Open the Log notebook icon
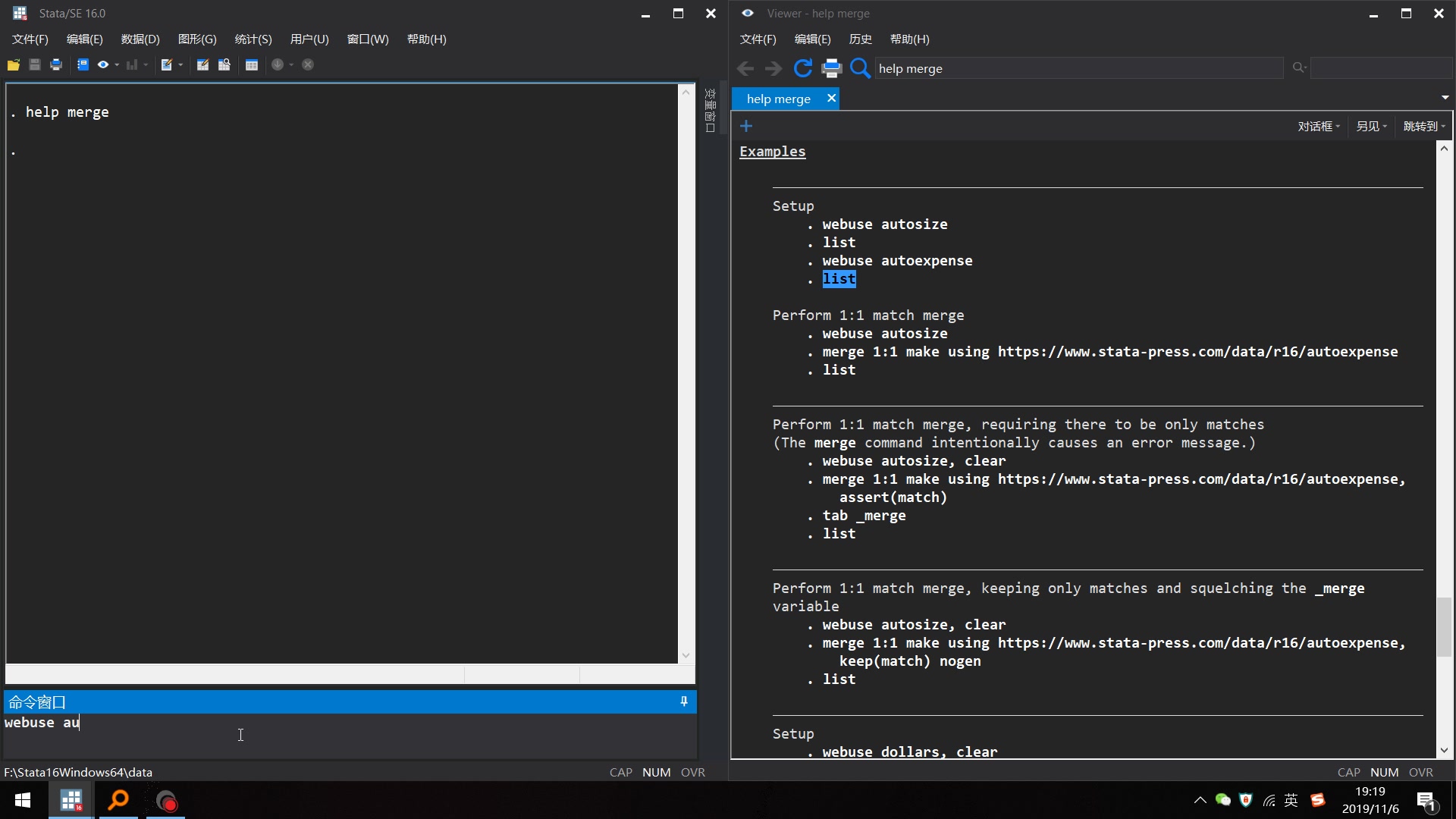 click(x=83, y=65)
